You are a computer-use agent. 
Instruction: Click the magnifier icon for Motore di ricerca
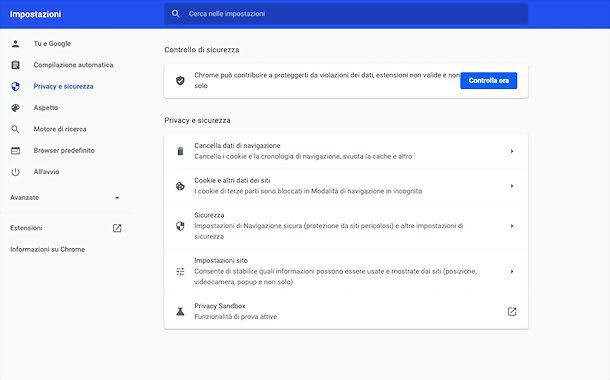(15, 129)
